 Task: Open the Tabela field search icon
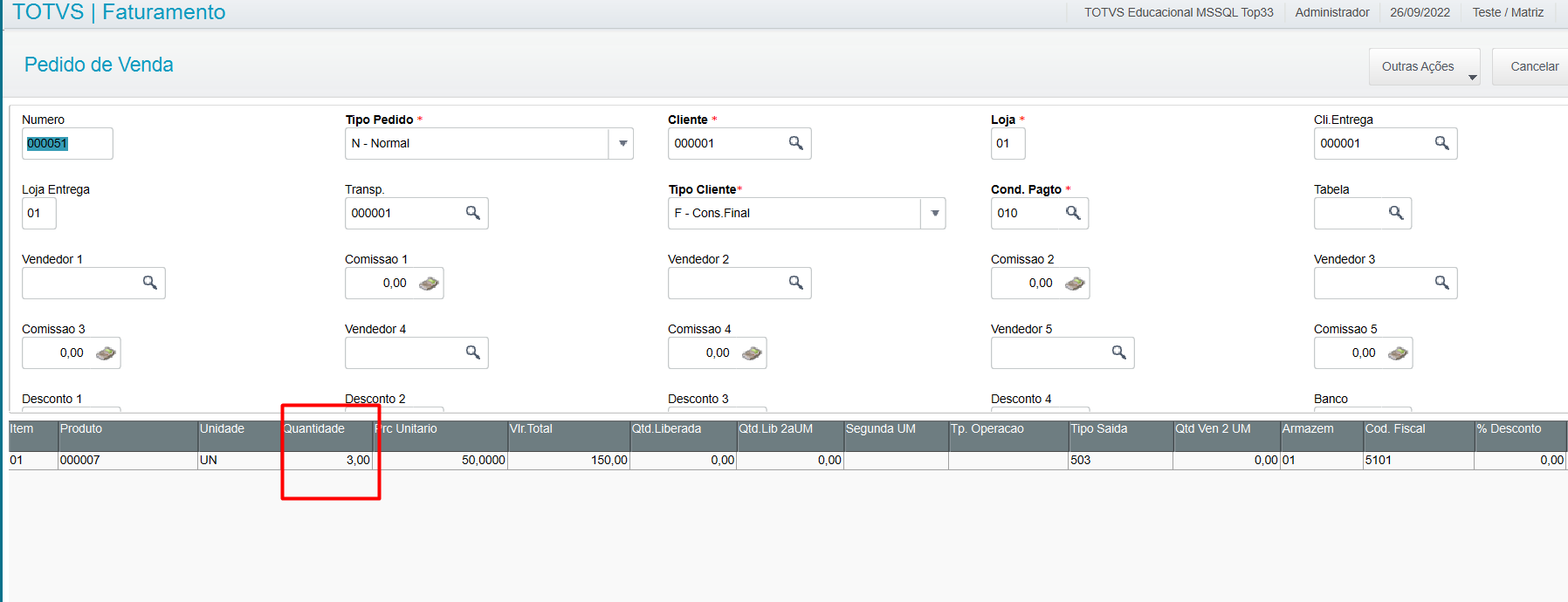click(1396, 213)
